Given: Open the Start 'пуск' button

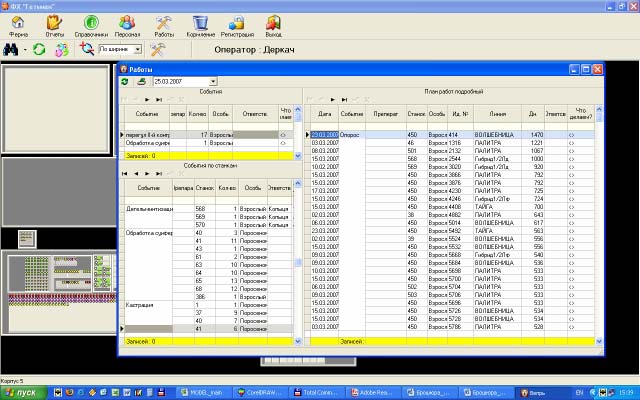Looking at the screenshot, I should point(24,393).
